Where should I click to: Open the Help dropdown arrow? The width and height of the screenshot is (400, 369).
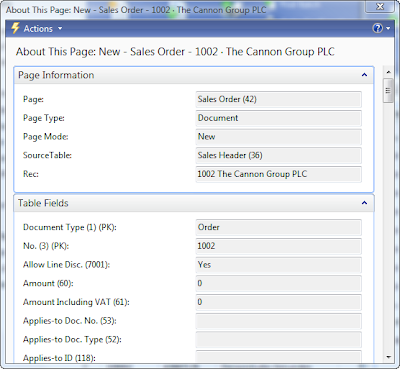pos(388,29)
